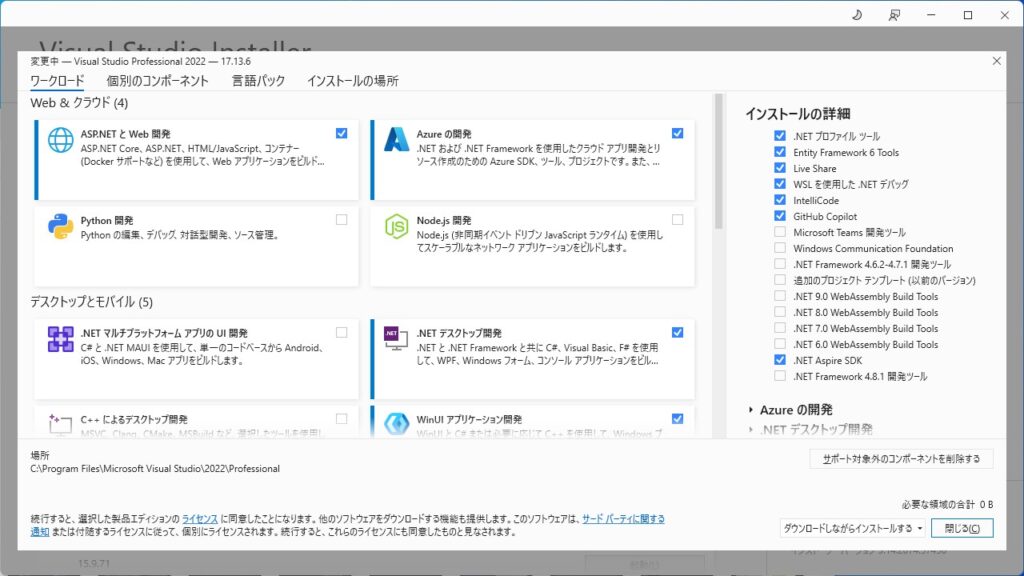The height and width of the screenshot is (576, 1024).
Task: Uncheck the WinUI アプリケーション開発 workload
Action: point(677,419)
